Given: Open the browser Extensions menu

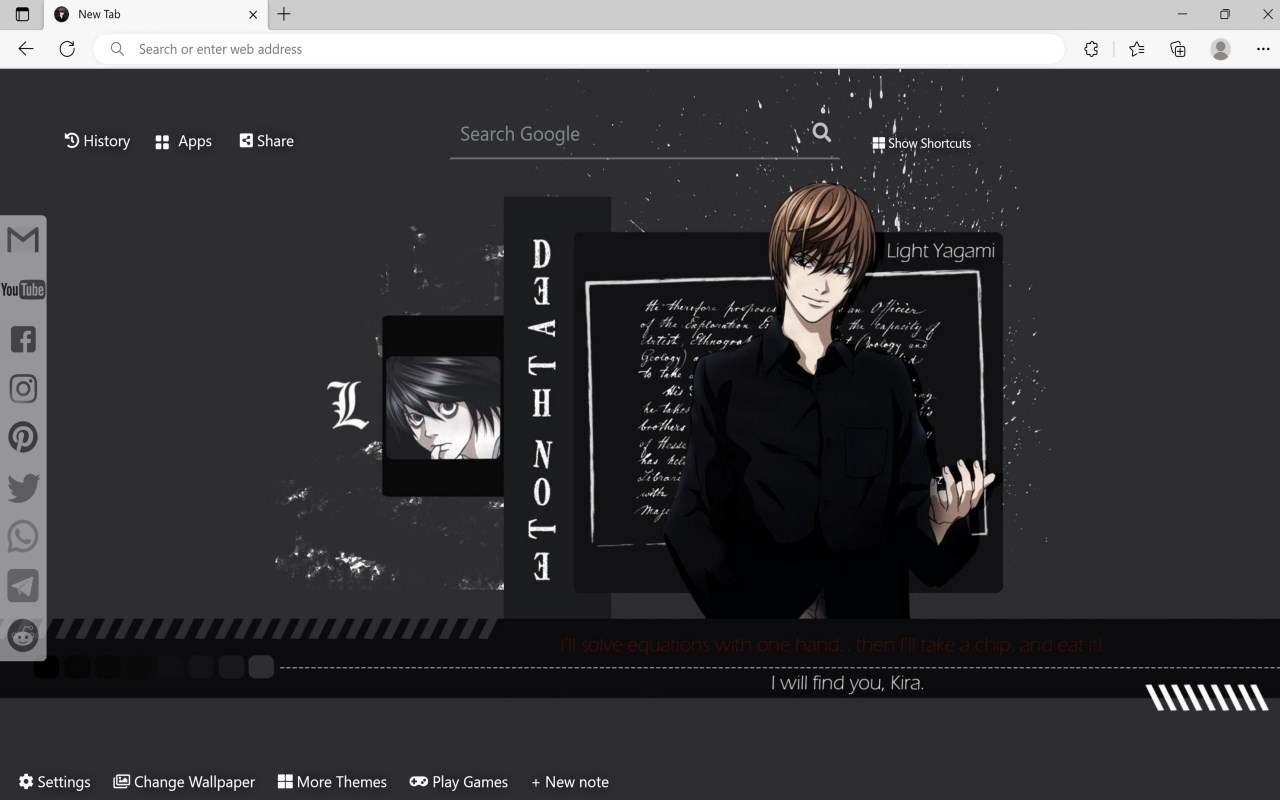Looking at the screenshot, I should pyautogui.click(x=1091, y=49).
